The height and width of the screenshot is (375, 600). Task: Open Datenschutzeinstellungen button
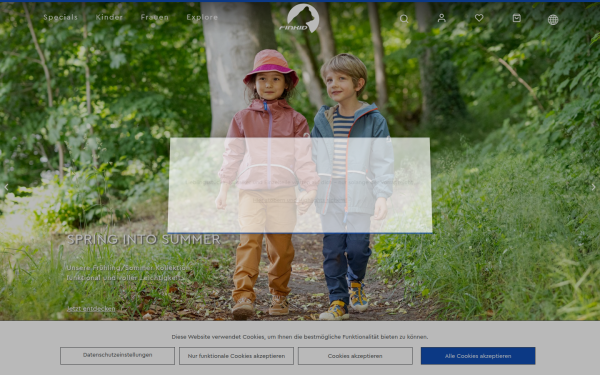[117, 355]
